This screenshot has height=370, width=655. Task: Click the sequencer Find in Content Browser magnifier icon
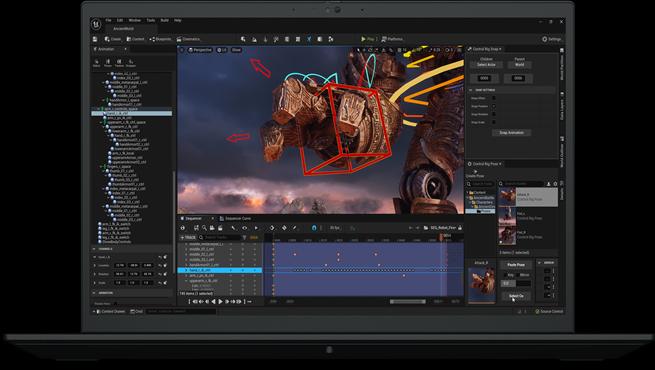(204, 228)
